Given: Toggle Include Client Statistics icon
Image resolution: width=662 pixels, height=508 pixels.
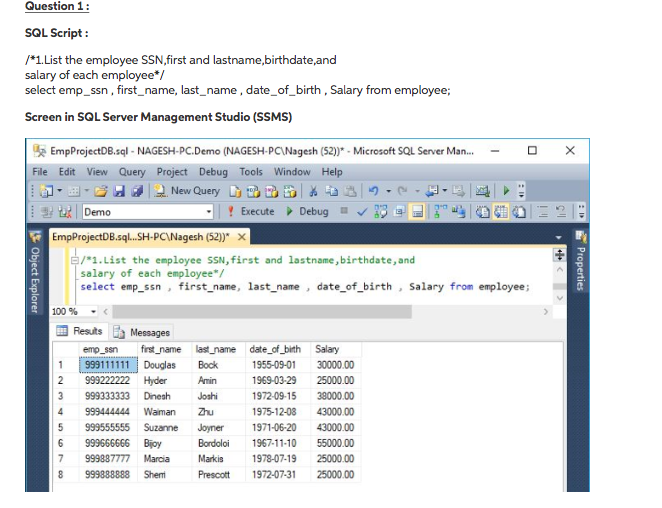Looking at the screenshot, I should pos(458,212).
